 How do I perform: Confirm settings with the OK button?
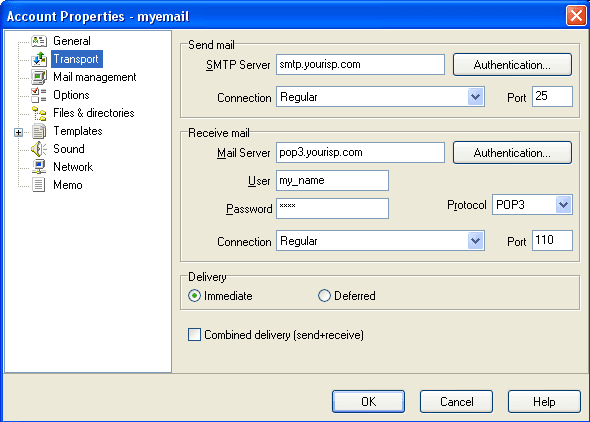click(368, 401)
